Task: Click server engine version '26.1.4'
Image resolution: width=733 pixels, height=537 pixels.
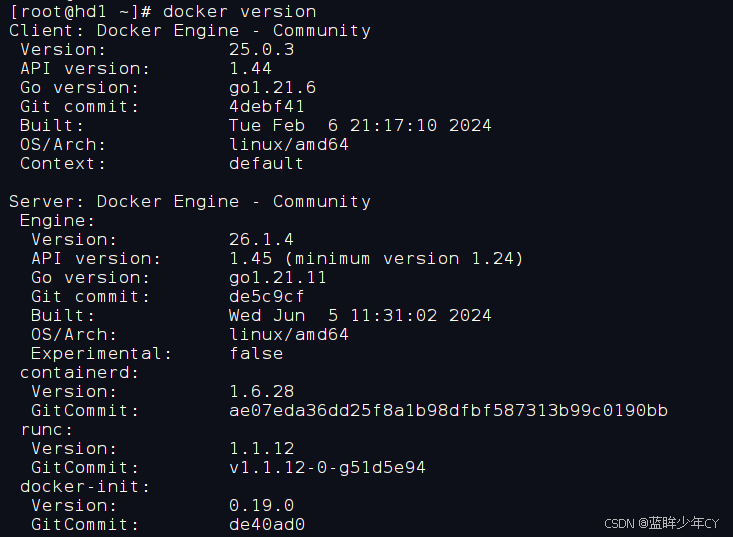Action: point(261,240)
